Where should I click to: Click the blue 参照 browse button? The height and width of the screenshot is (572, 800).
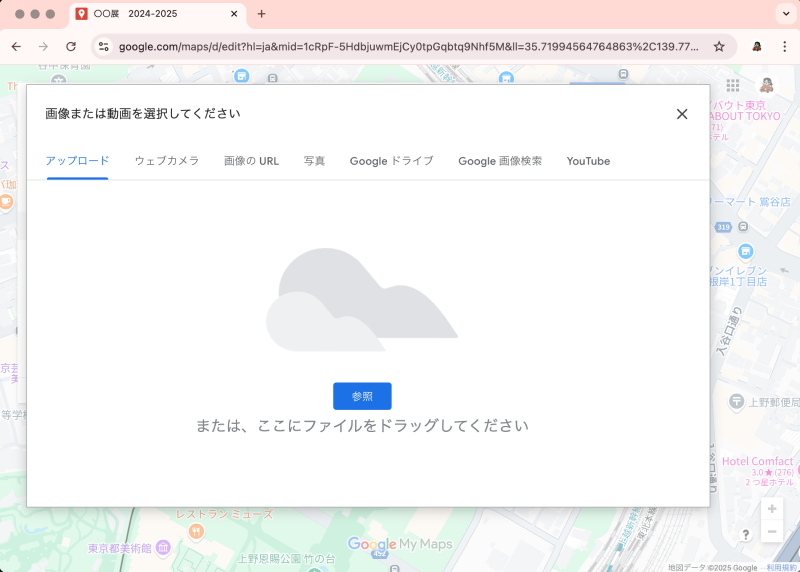coord(362,396)
